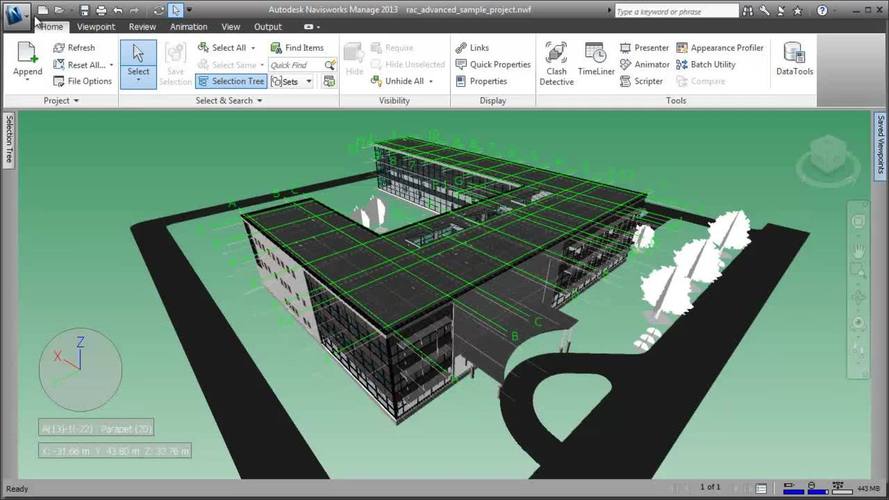Toggle the Properties window
The height and width of the screenshot is (500, 889).
(x=481, y=81)
